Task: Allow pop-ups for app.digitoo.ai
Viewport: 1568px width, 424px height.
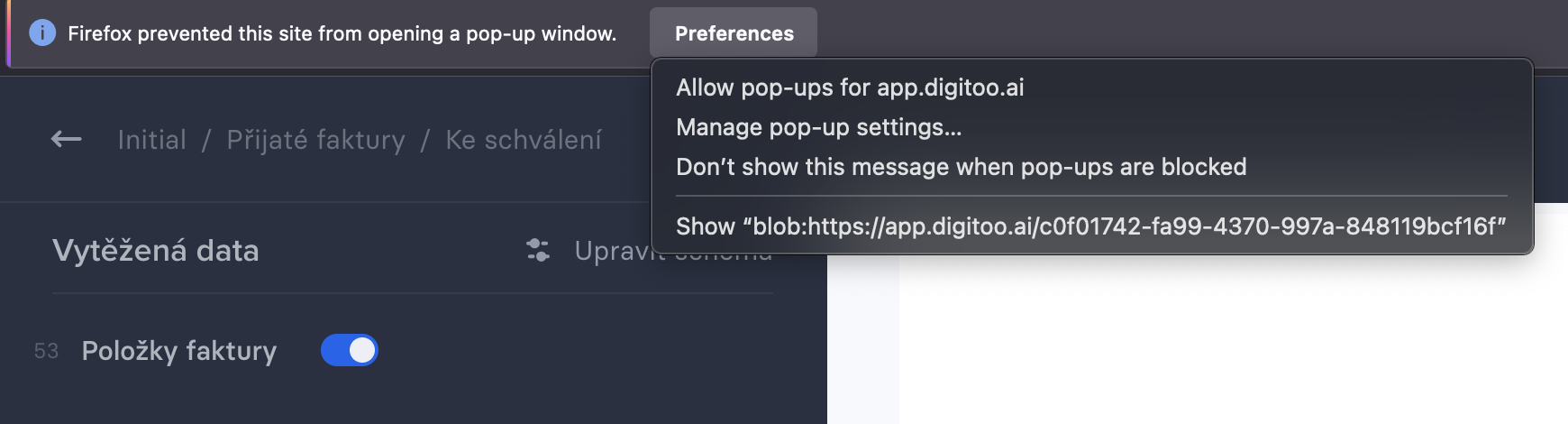Action: point(850,88)
